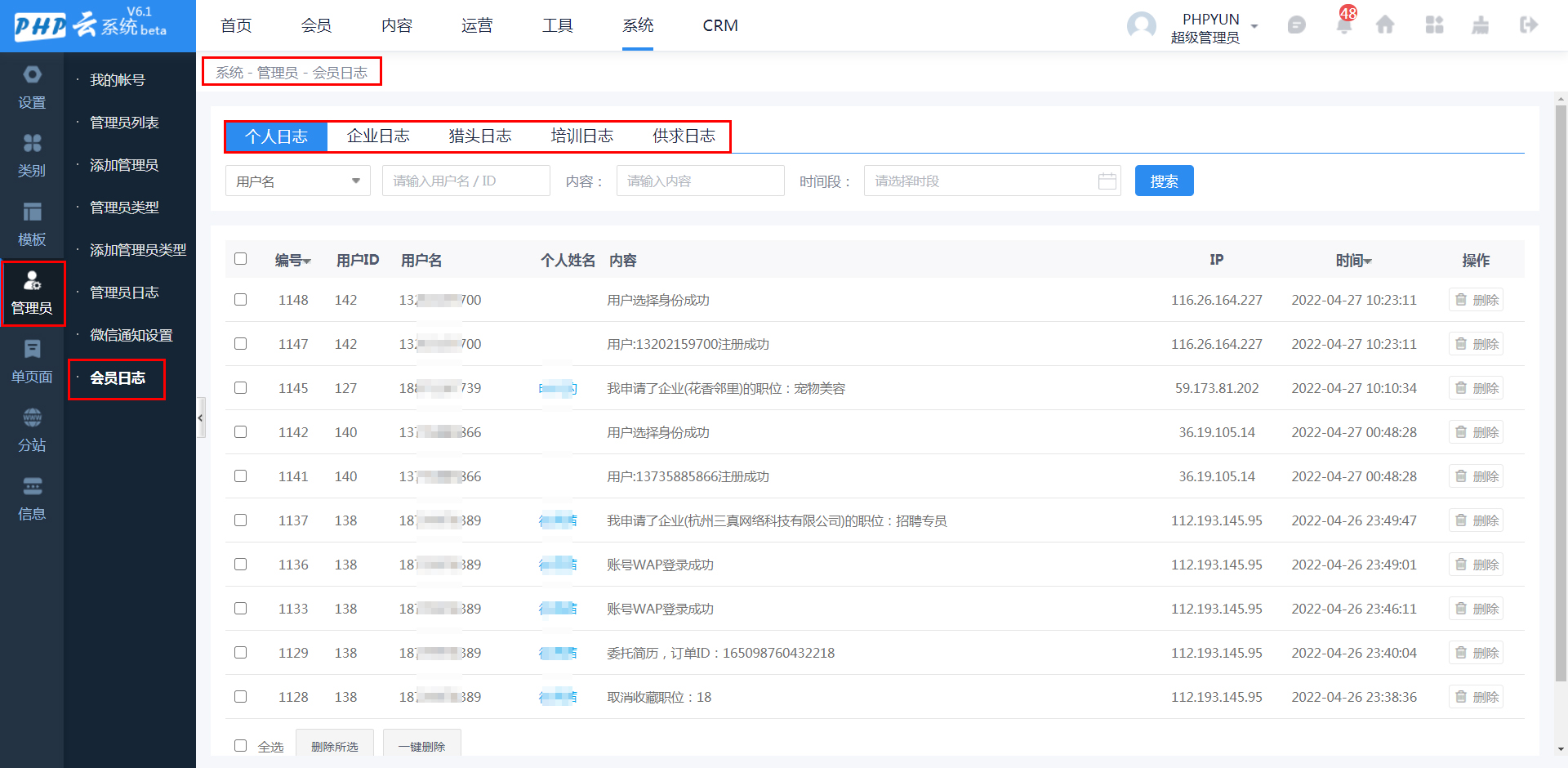Open the 会员 top menu
1568x768 pixels.
[x=316, y=25]
